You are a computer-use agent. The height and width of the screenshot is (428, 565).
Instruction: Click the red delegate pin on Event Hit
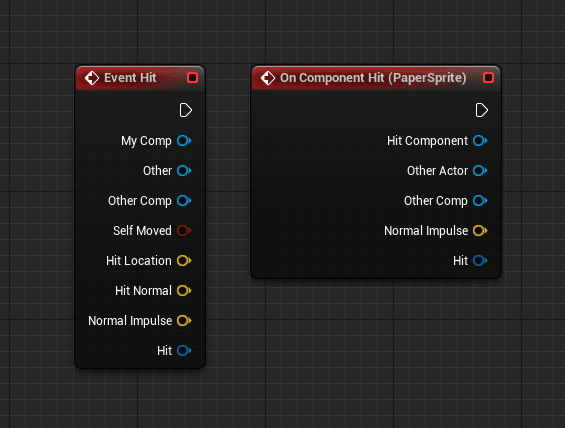[x=193, y=78]
